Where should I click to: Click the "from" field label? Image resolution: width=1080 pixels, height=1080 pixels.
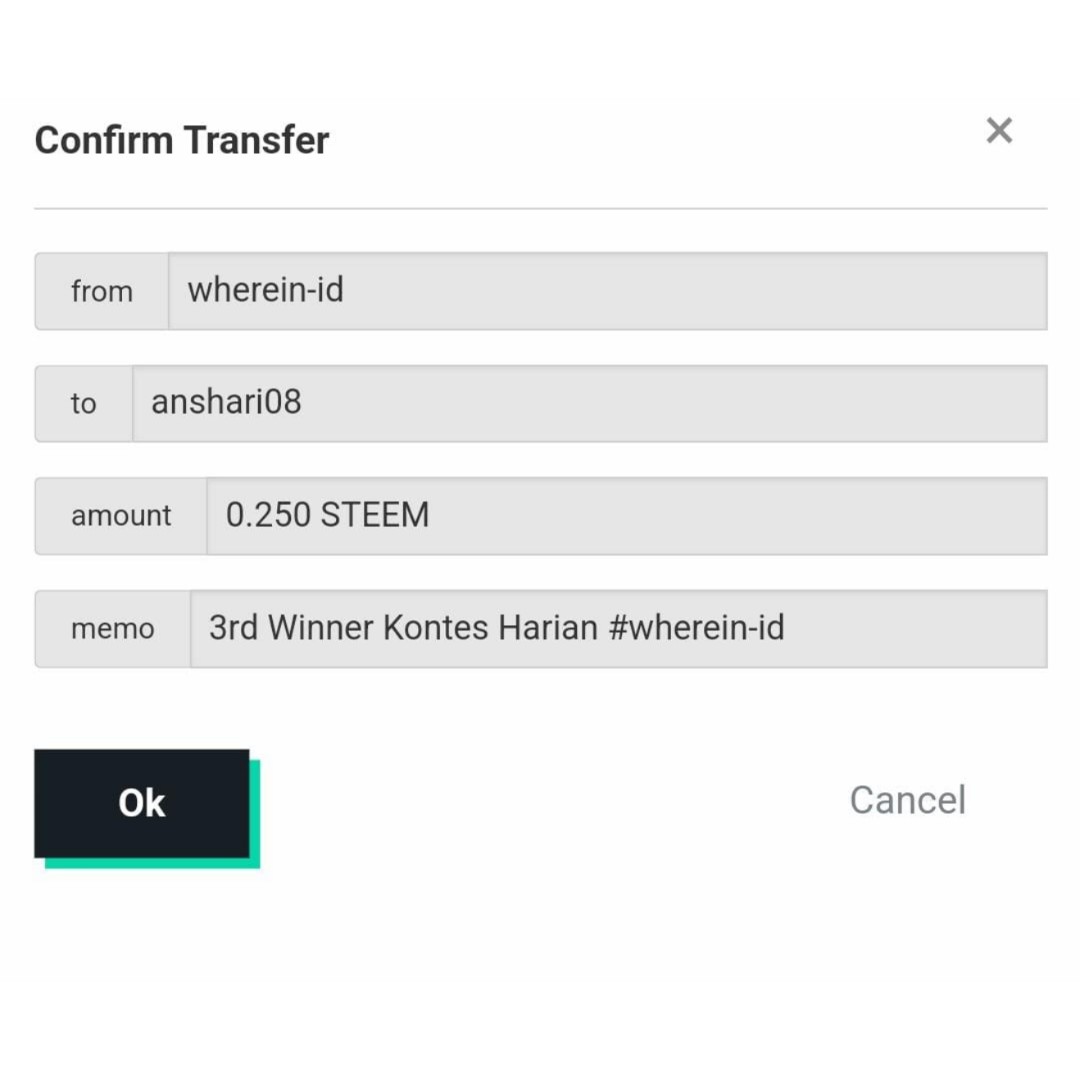[x=102, y=291]
